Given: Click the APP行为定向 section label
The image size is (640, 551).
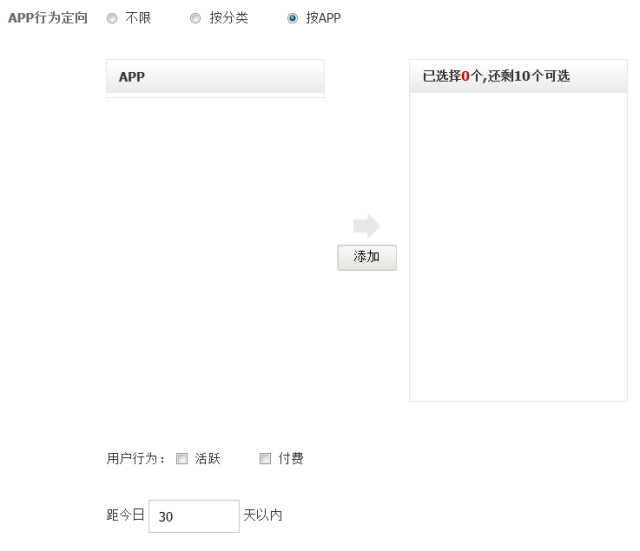Looking at the screenshot, I should [x=47, y=19].
